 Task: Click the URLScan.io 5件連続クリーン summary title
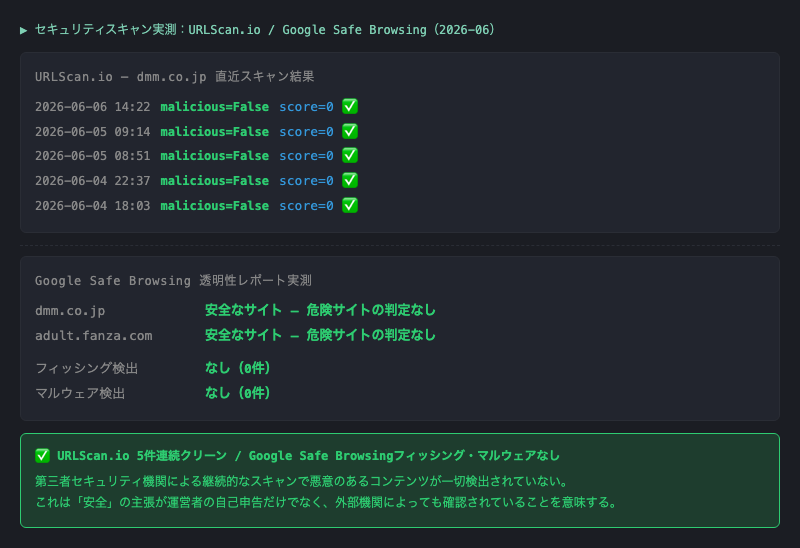pyautogui.click(x=308, y=456)
